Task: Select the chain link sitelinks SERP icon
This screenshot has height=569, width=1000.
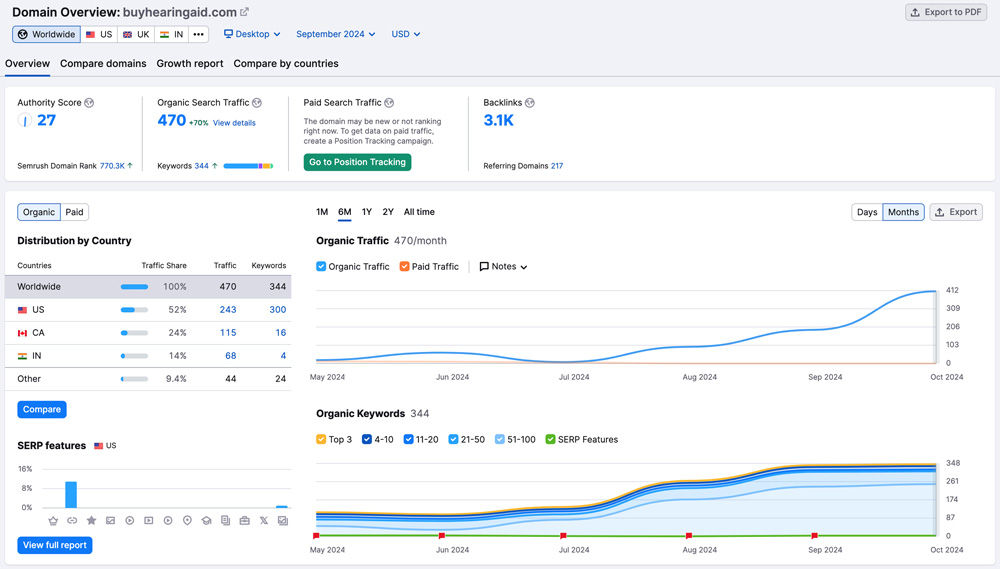Action: tap(72, 521)
